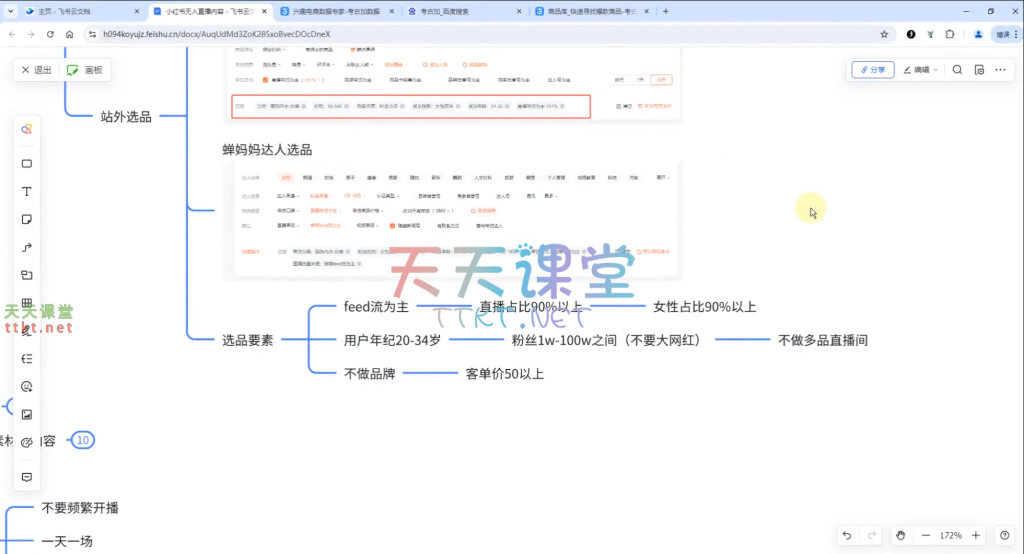The image size is (1024, 554).
Task: Click the 退出 exit button
Action: point(35,70)
